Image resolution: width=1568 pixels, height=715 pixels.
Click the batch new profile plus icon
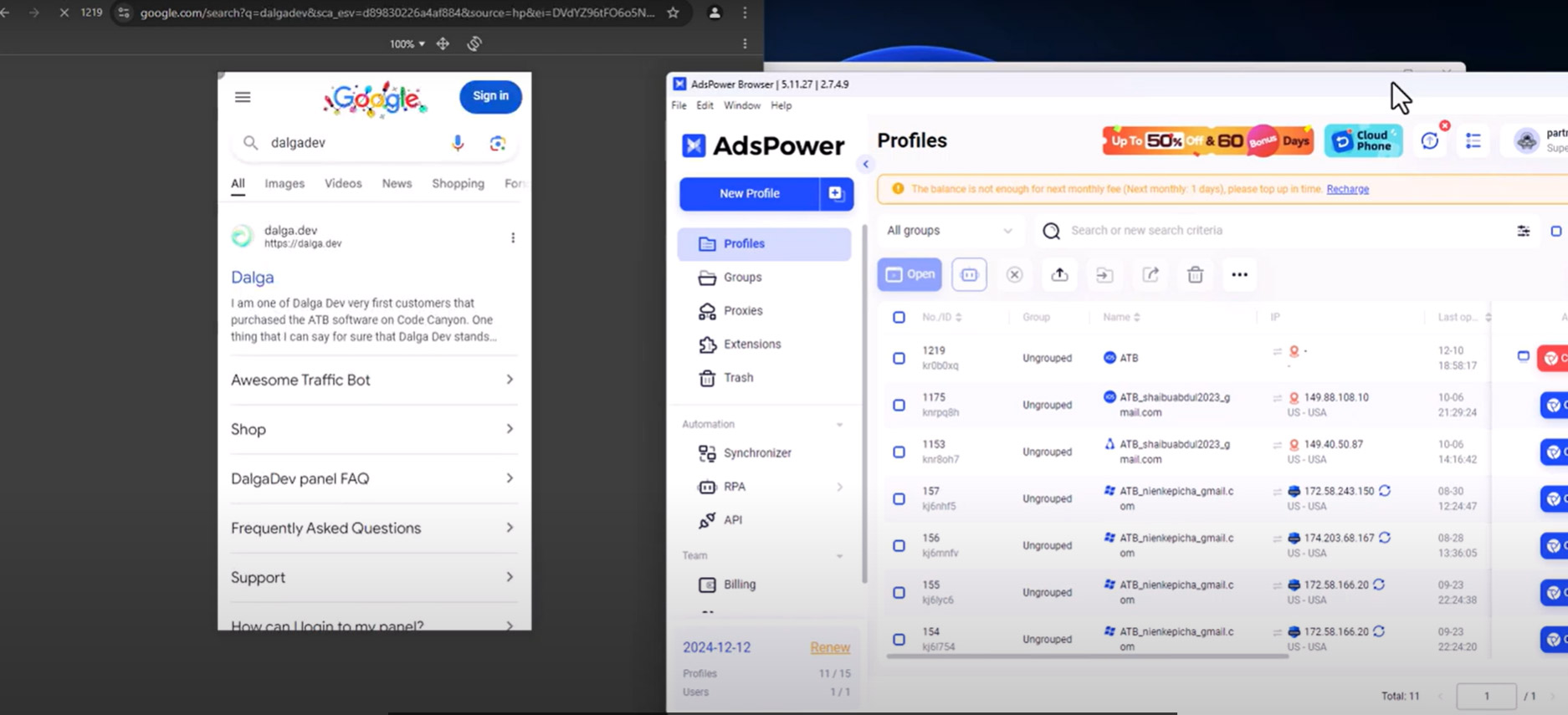pos(836,193)
